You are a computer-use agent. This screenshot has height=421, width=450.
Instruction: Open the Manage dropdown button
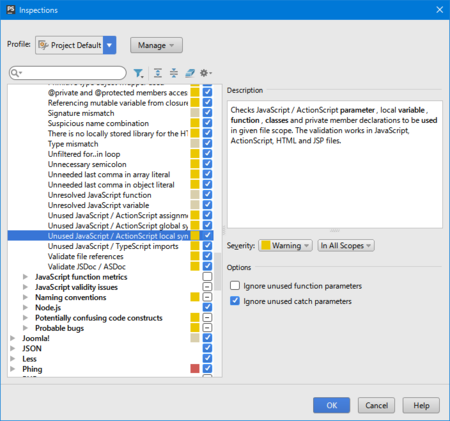pyautogui.click(x=156, y=45)
